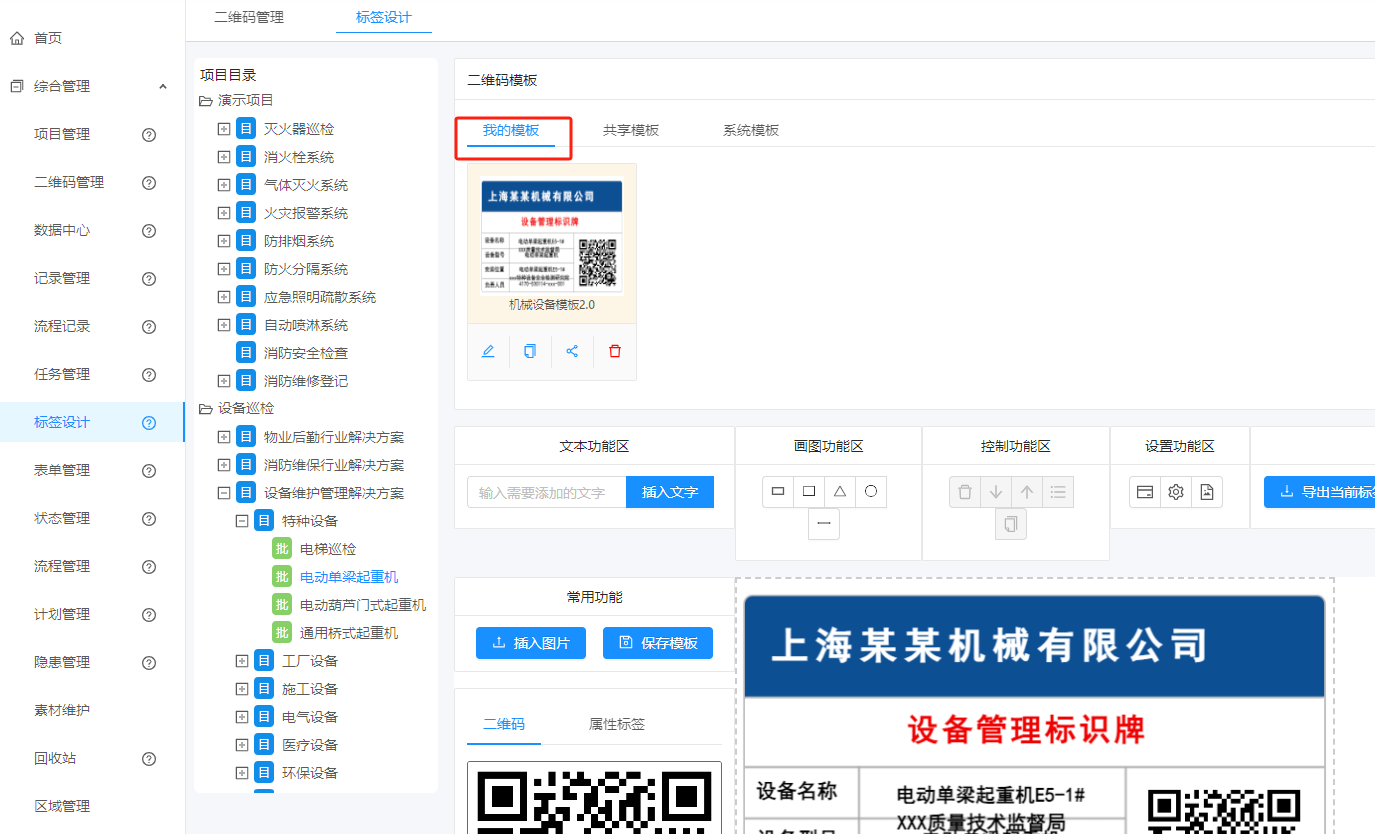This screenshot has height=834, width=1375.
Task: Copy the 机械设备模板2.0 template
Action: tap(530, 351)
